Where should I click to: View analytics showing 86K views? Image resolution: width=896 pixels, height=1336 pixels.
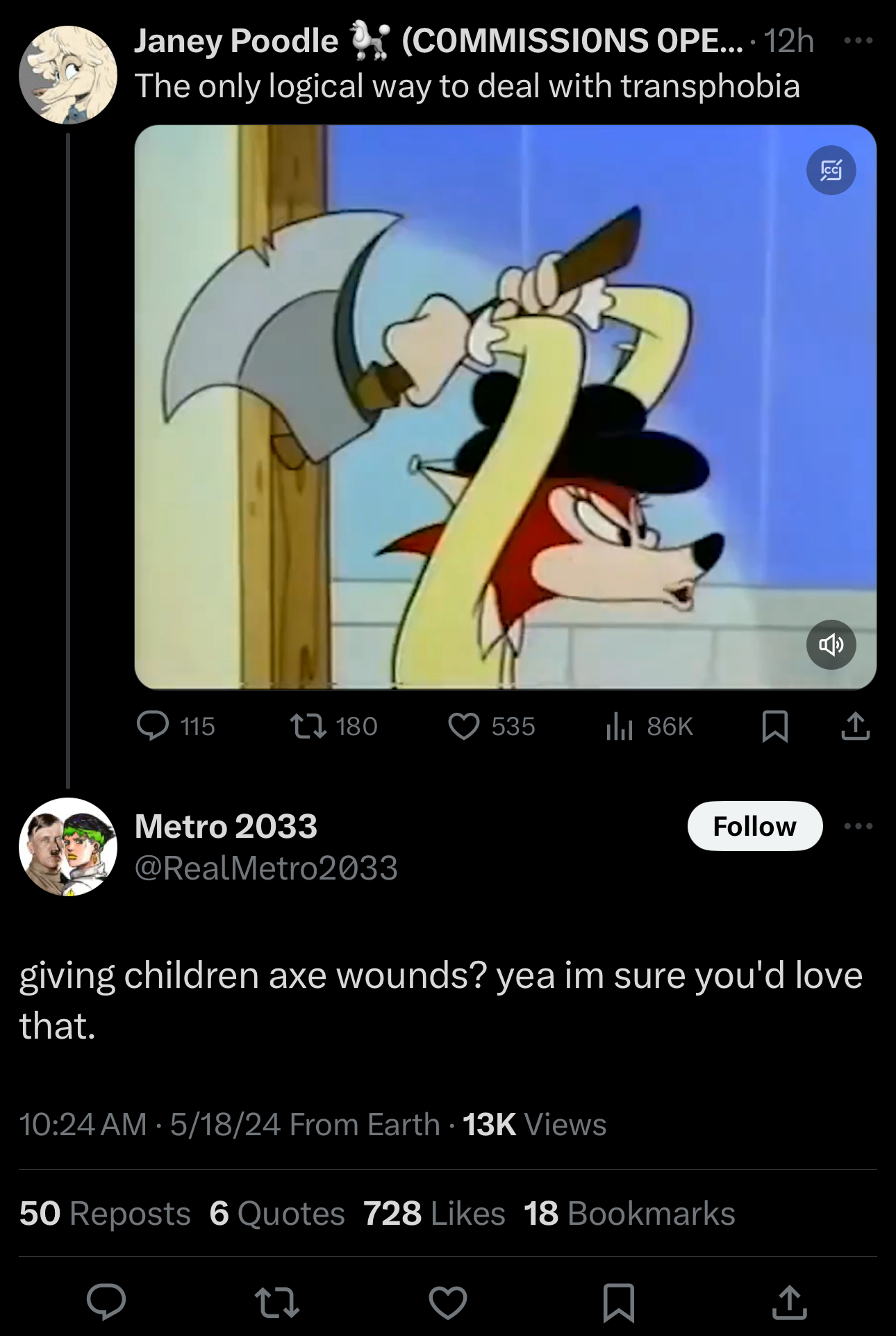tap(649, 726)
